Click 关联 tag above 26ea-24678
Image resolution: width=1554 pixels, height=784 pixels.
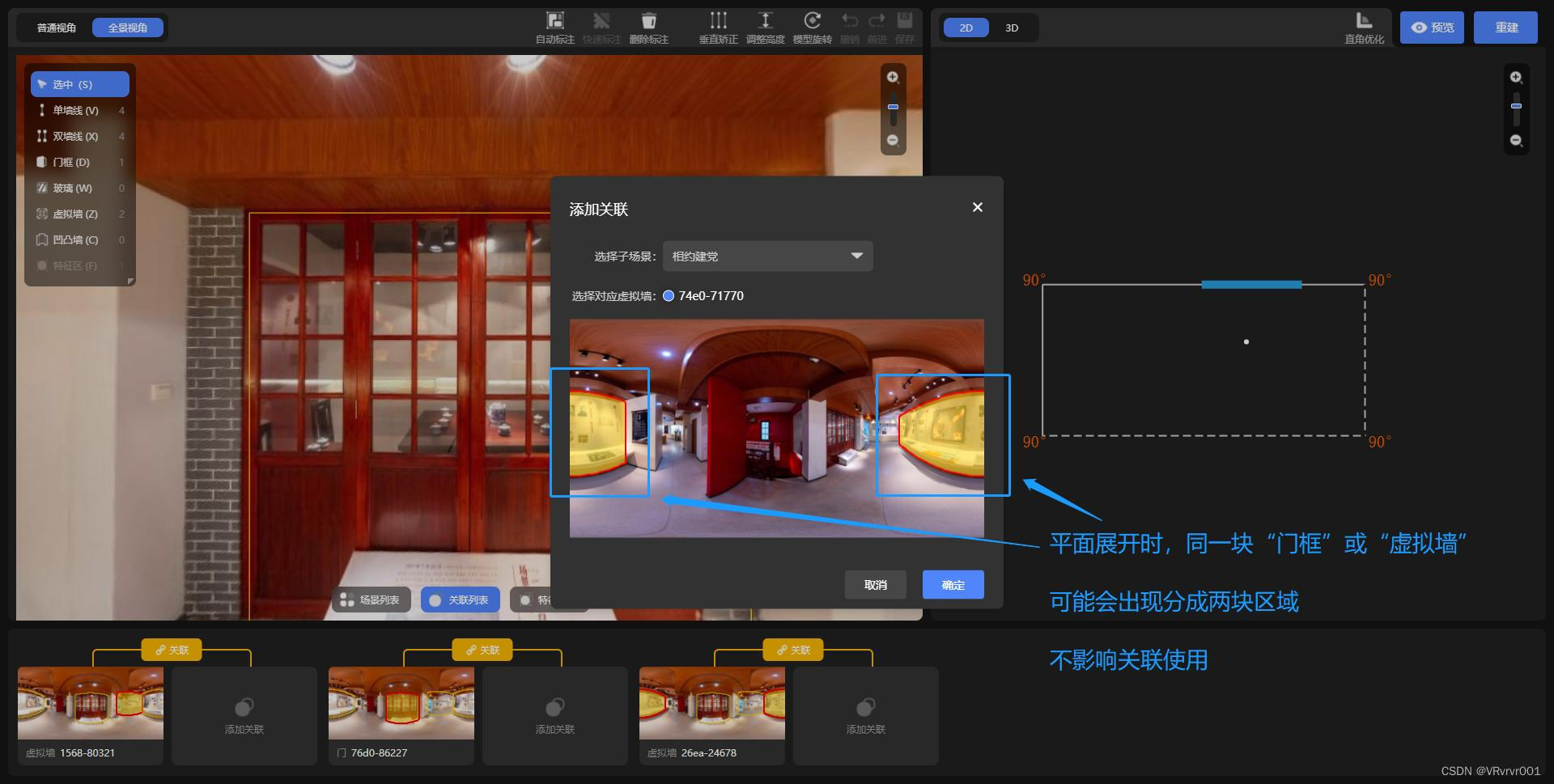click(x=793, y=650)
